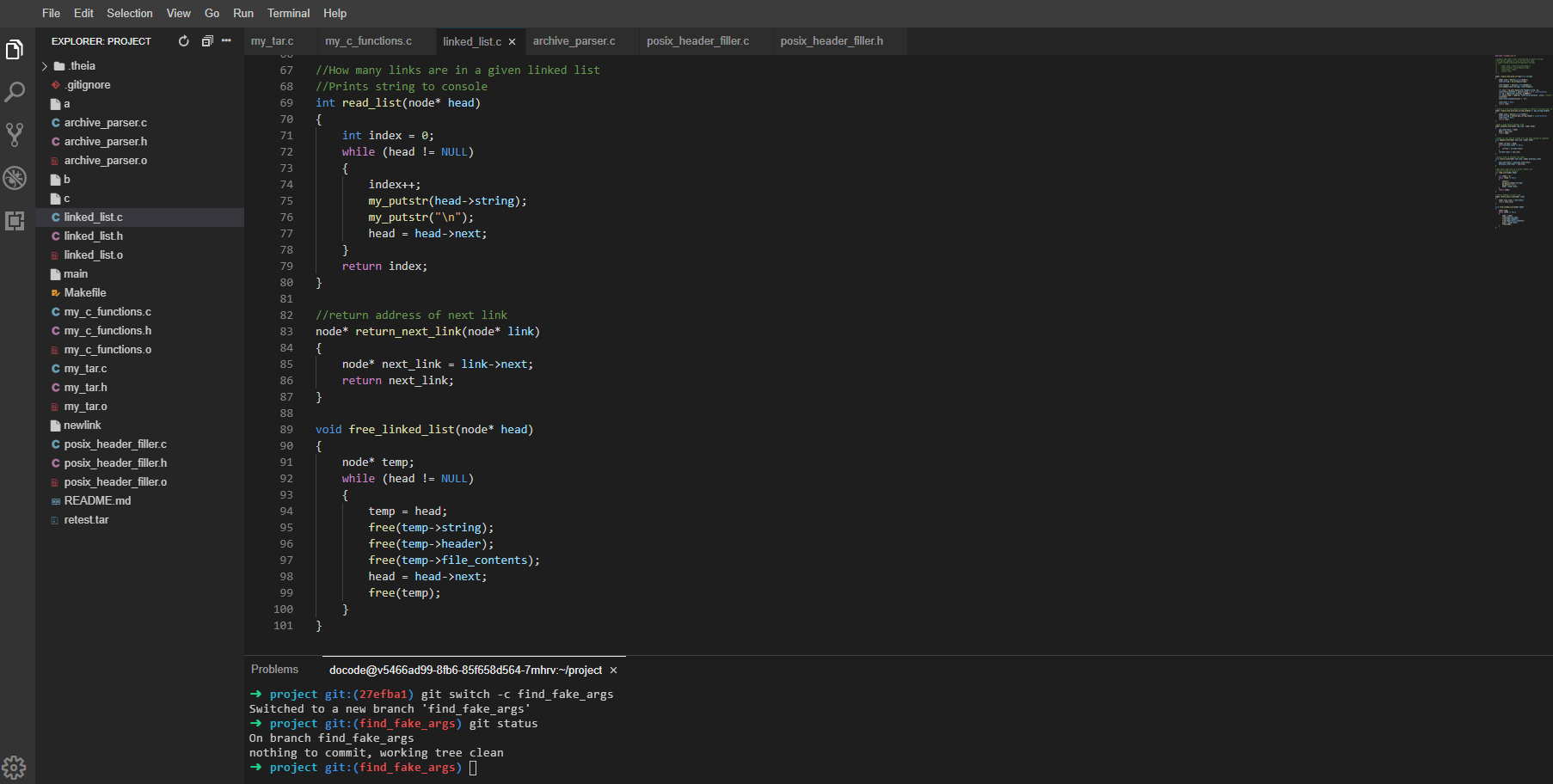Open Makefile in the file explorer
Image resolution: width=1553 pixels, height=784 pixels.
84,293
